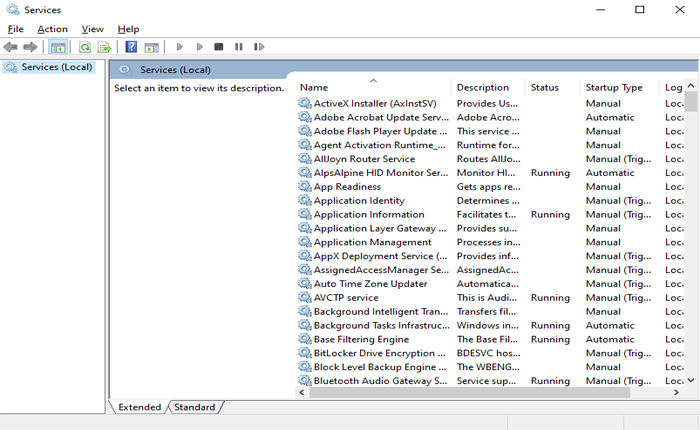Toggle the Show/Hide Console Tree button
The height and width of the screenshot is (430, 700).
click(x=58, y=47)
